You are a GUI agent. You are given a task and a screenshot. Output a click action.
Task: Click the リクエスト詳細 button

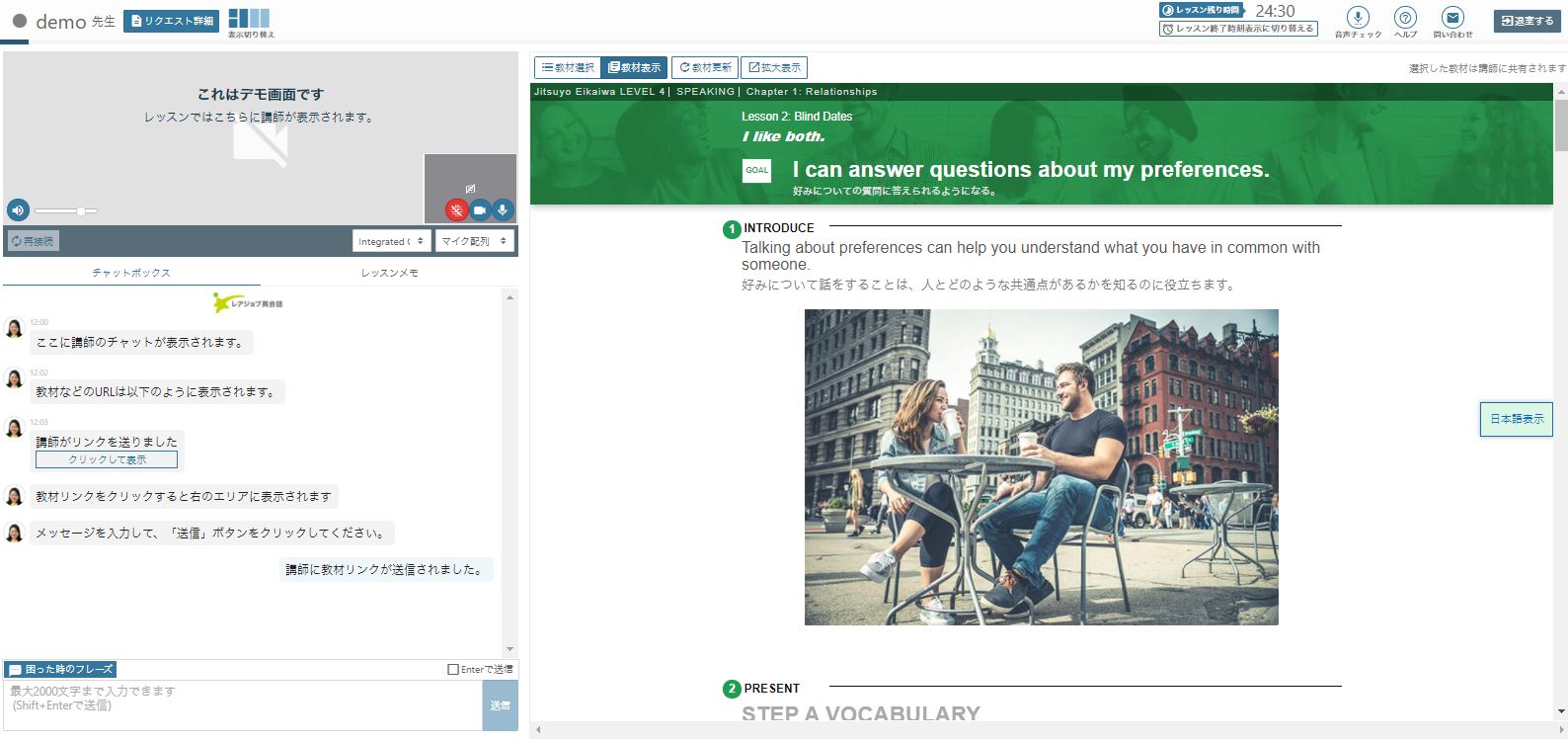click(x=171, y=21)
